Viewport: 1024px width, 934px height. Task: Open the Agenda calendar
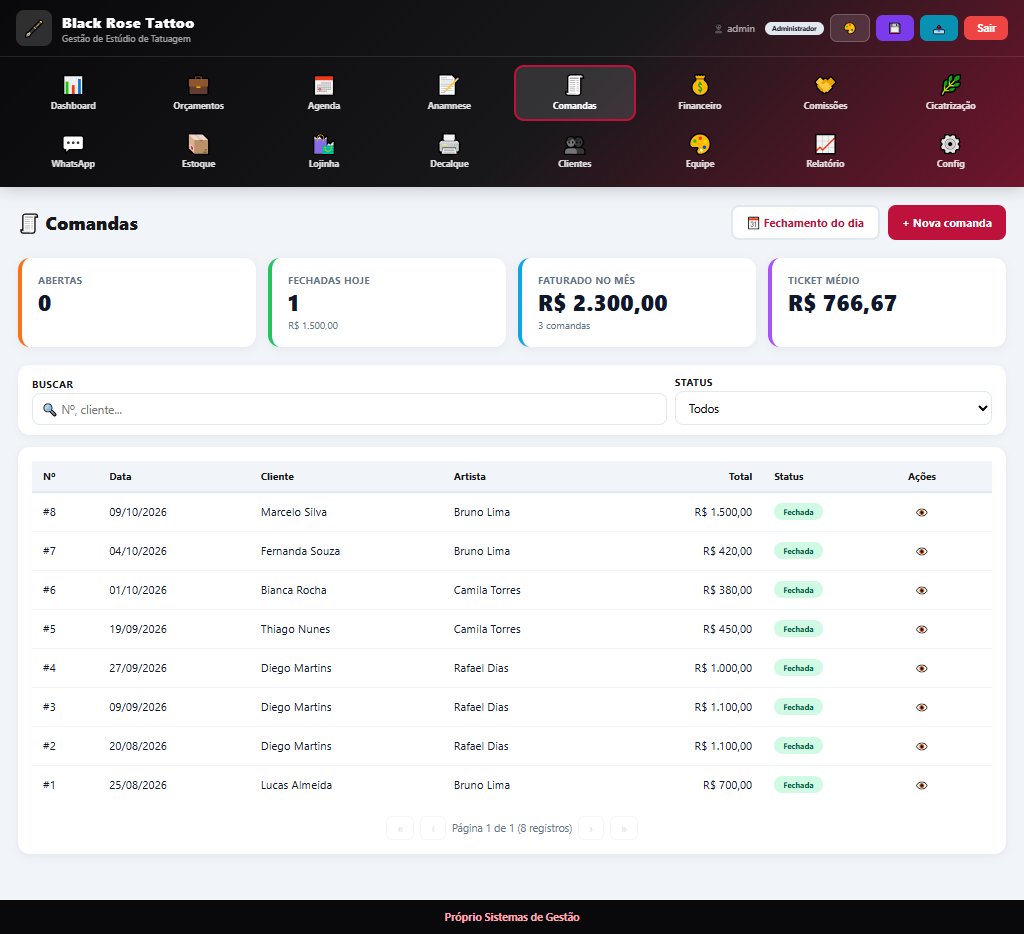point(324,93)
